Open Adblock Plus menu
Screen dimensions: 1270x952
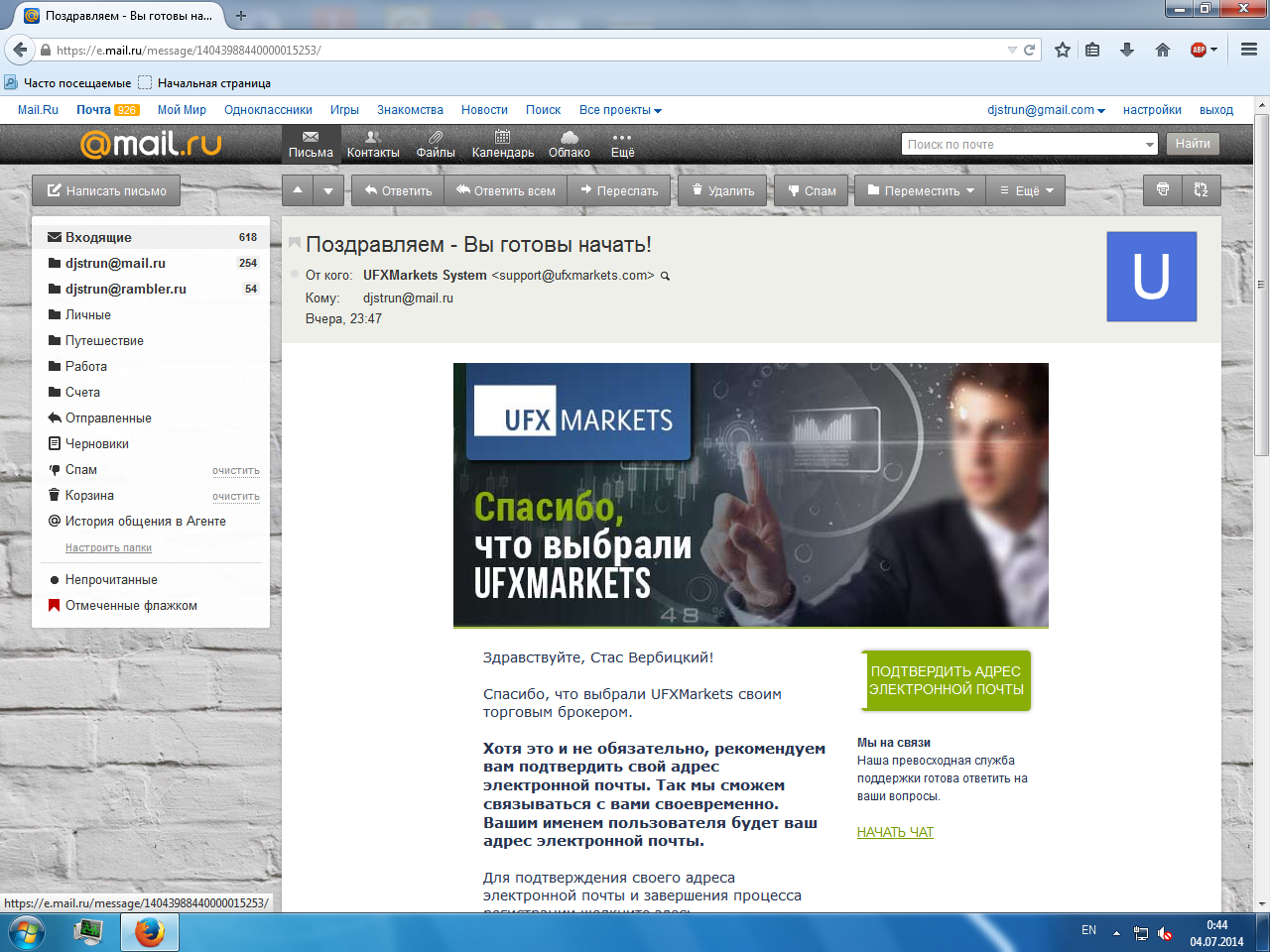pyautogui.click(x=1204, y=50)
